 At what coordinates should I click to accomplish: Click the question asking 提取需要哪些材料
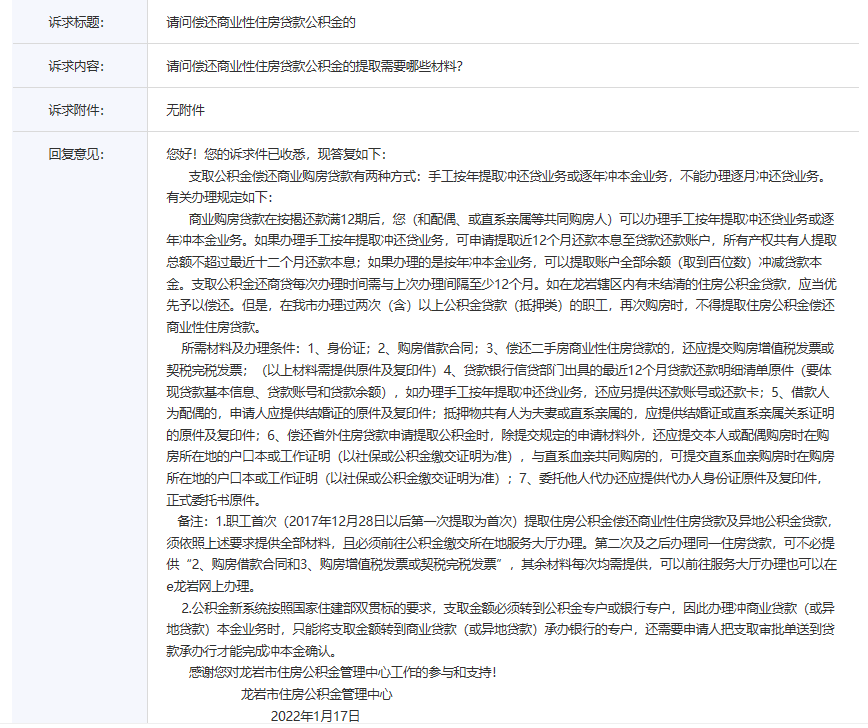(x=315, y=66)
